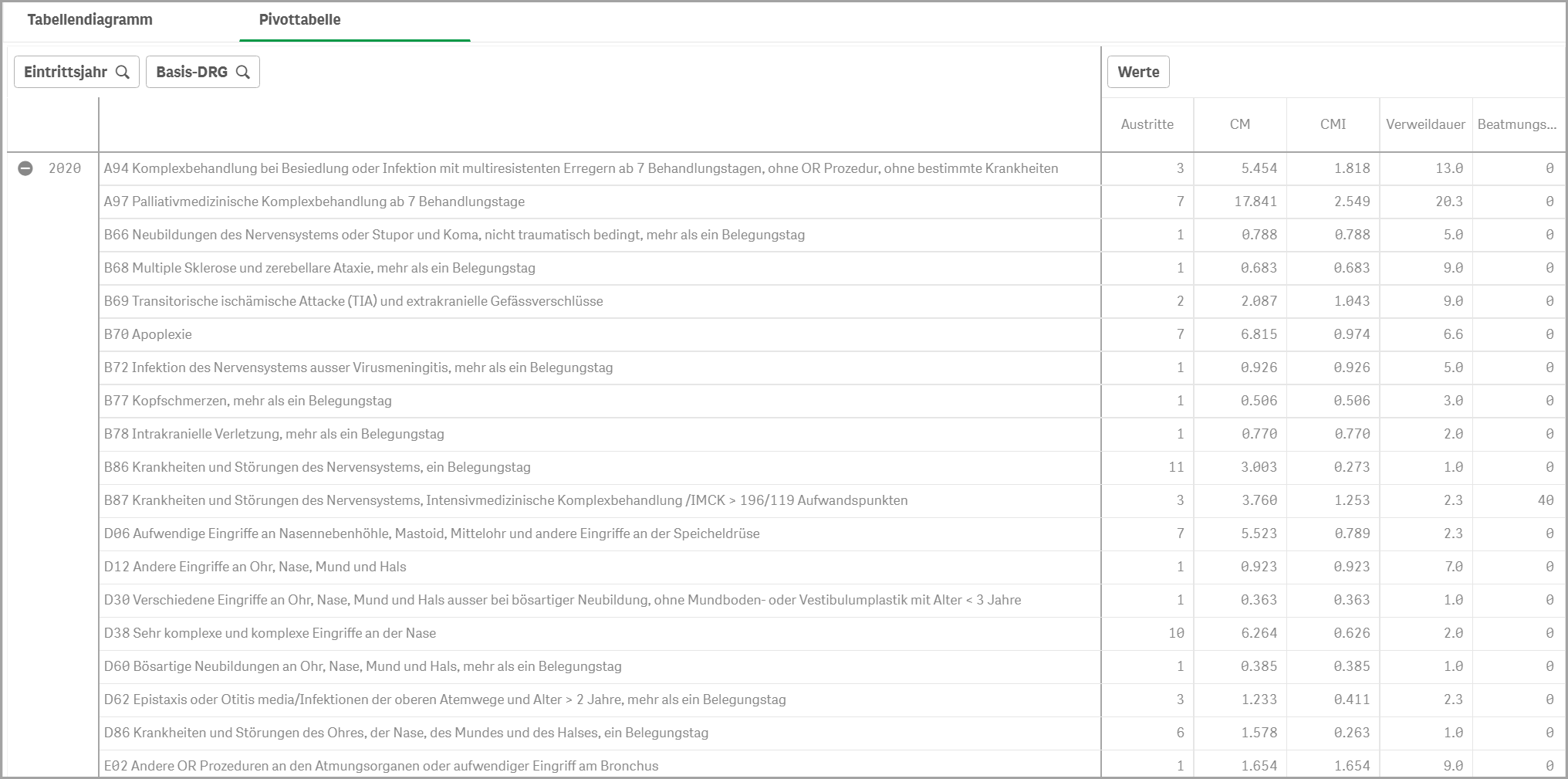Click the Werte header button
This screenshot has width=1568, height=779.
1137,71
